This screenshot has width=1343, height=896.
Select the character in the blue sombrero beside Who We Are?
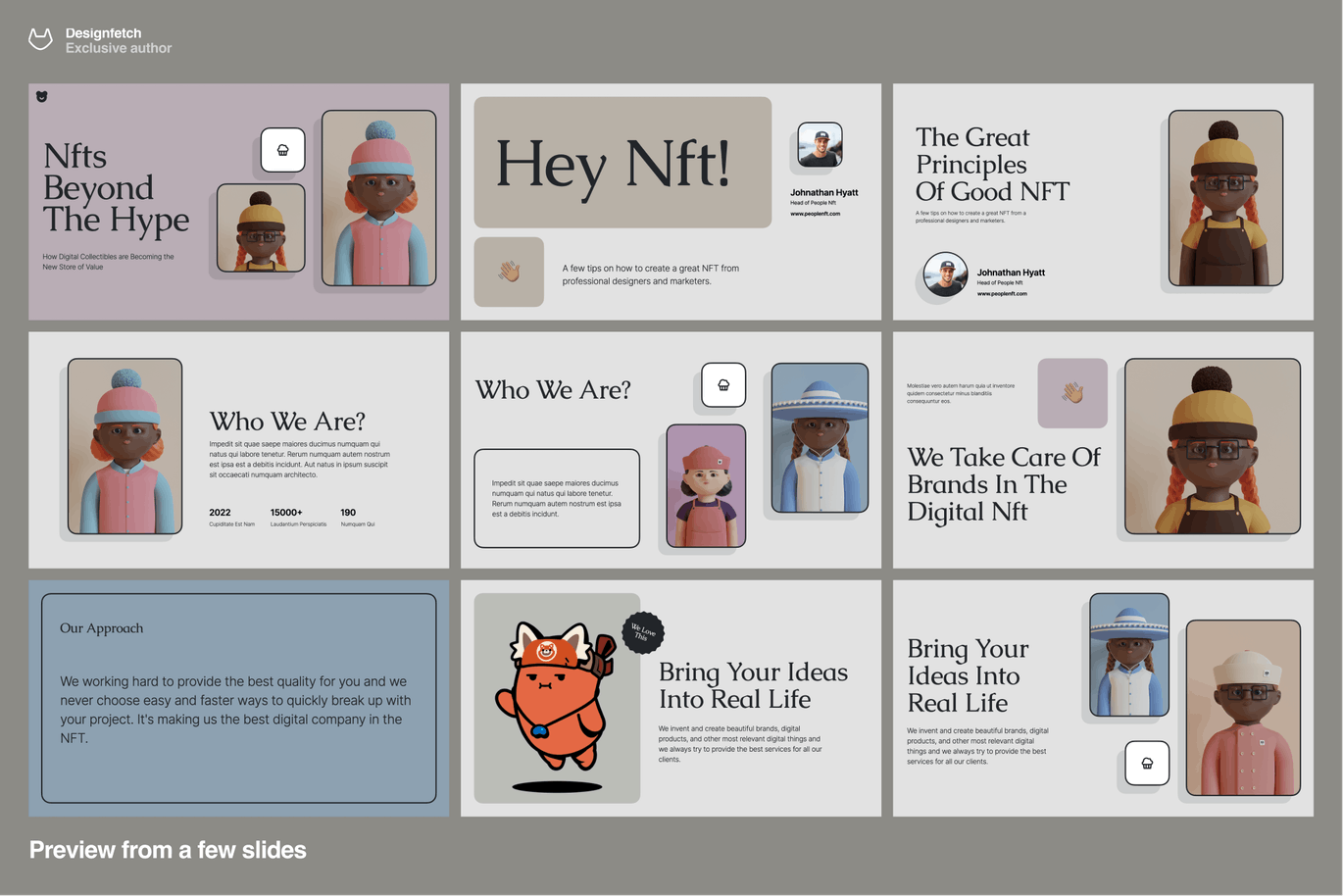pos(820,437)
